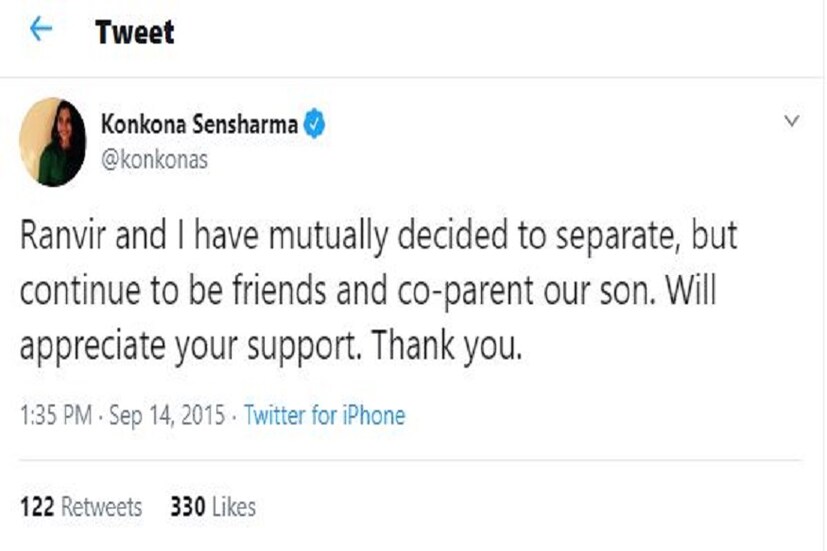Click the blue verified badge

[x=316, y=127]
